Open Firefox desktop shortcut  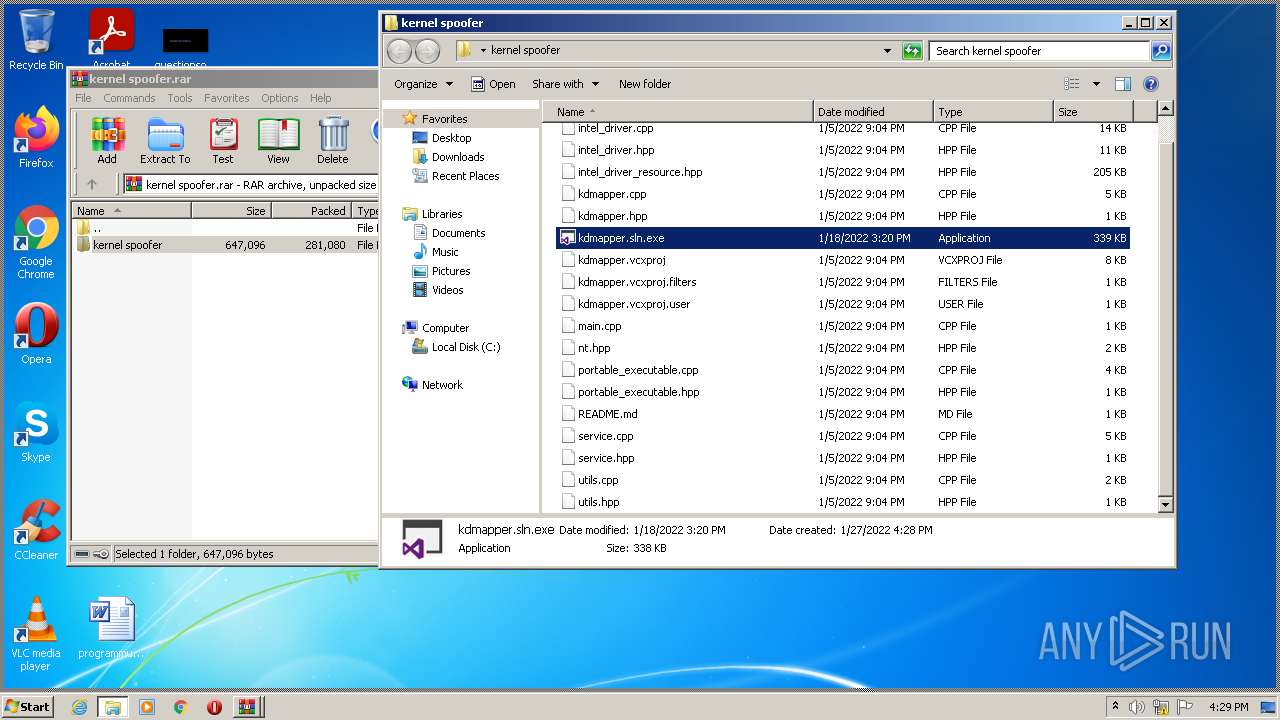(36, 138)
